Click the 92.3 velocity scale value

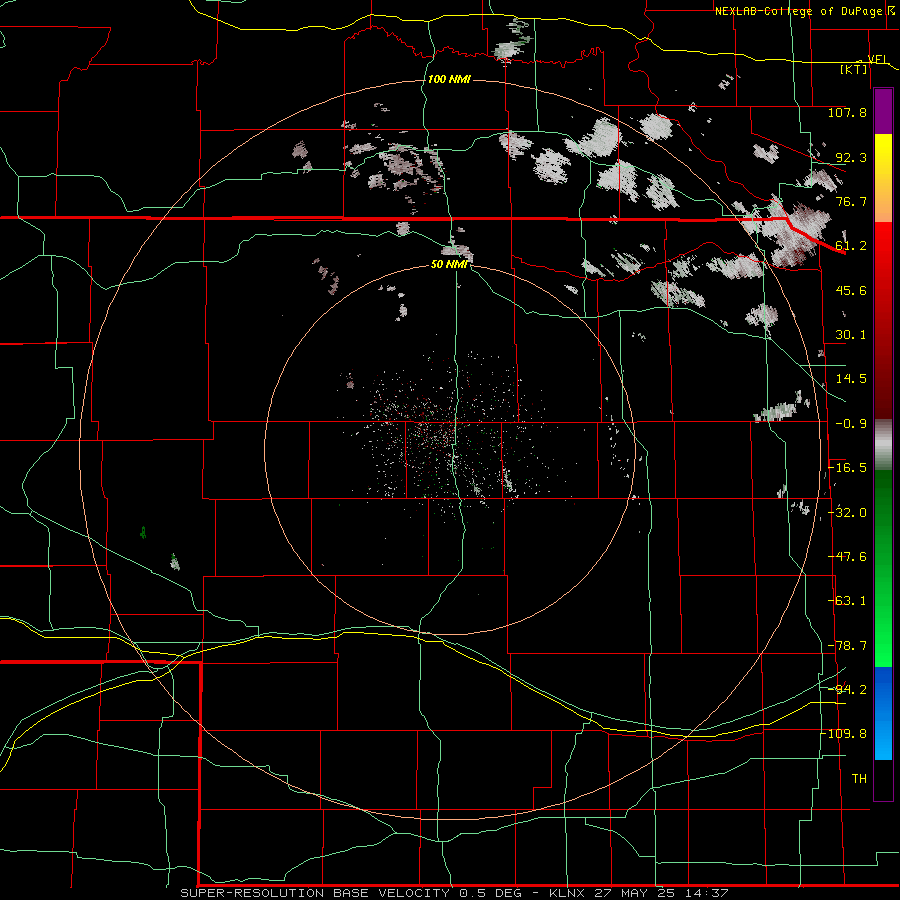851,157
